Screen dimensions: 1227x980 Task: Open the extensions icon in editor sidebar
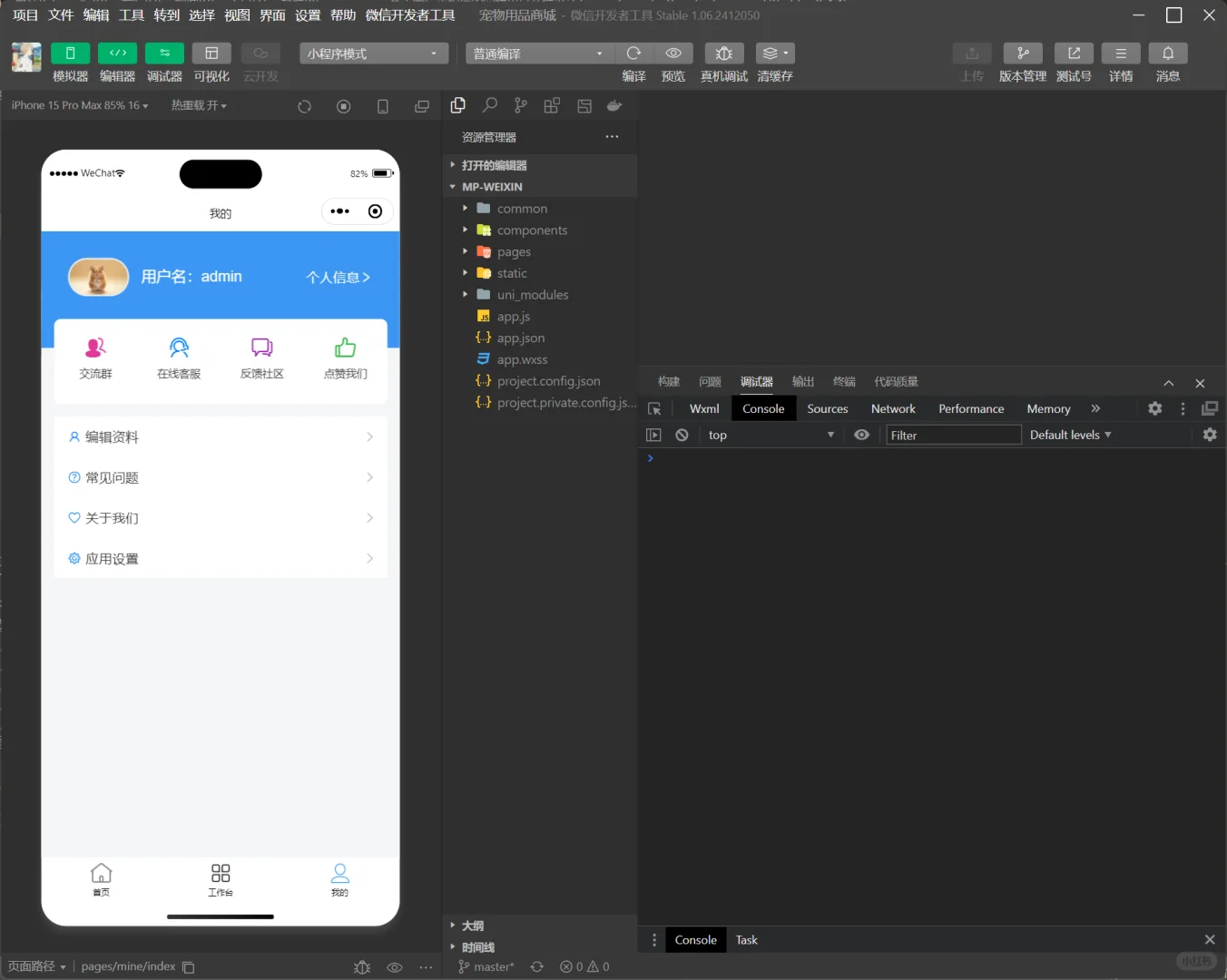point(552,105)
